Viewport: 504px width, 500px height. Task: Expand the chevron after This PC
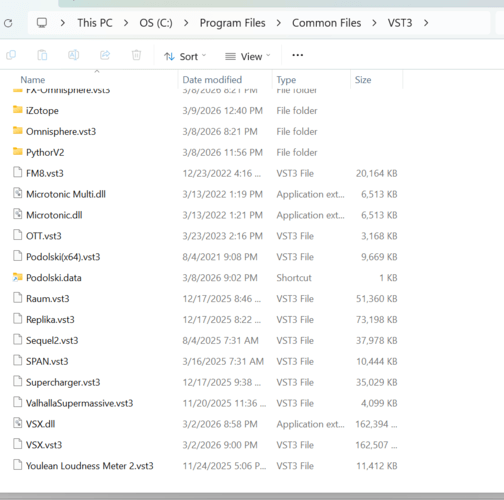(x=126, y=23)
